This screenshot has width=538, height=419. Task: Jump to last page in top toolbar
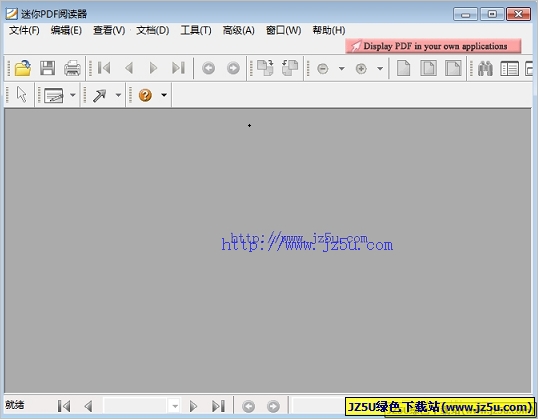[x=178, y=68]
